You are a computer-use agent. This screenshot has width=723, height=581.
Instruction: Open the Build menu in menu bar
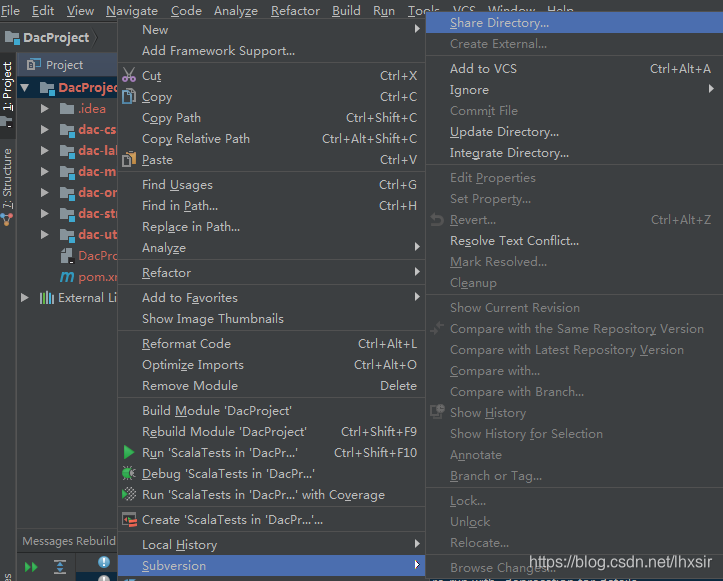(x=346, y=10)
